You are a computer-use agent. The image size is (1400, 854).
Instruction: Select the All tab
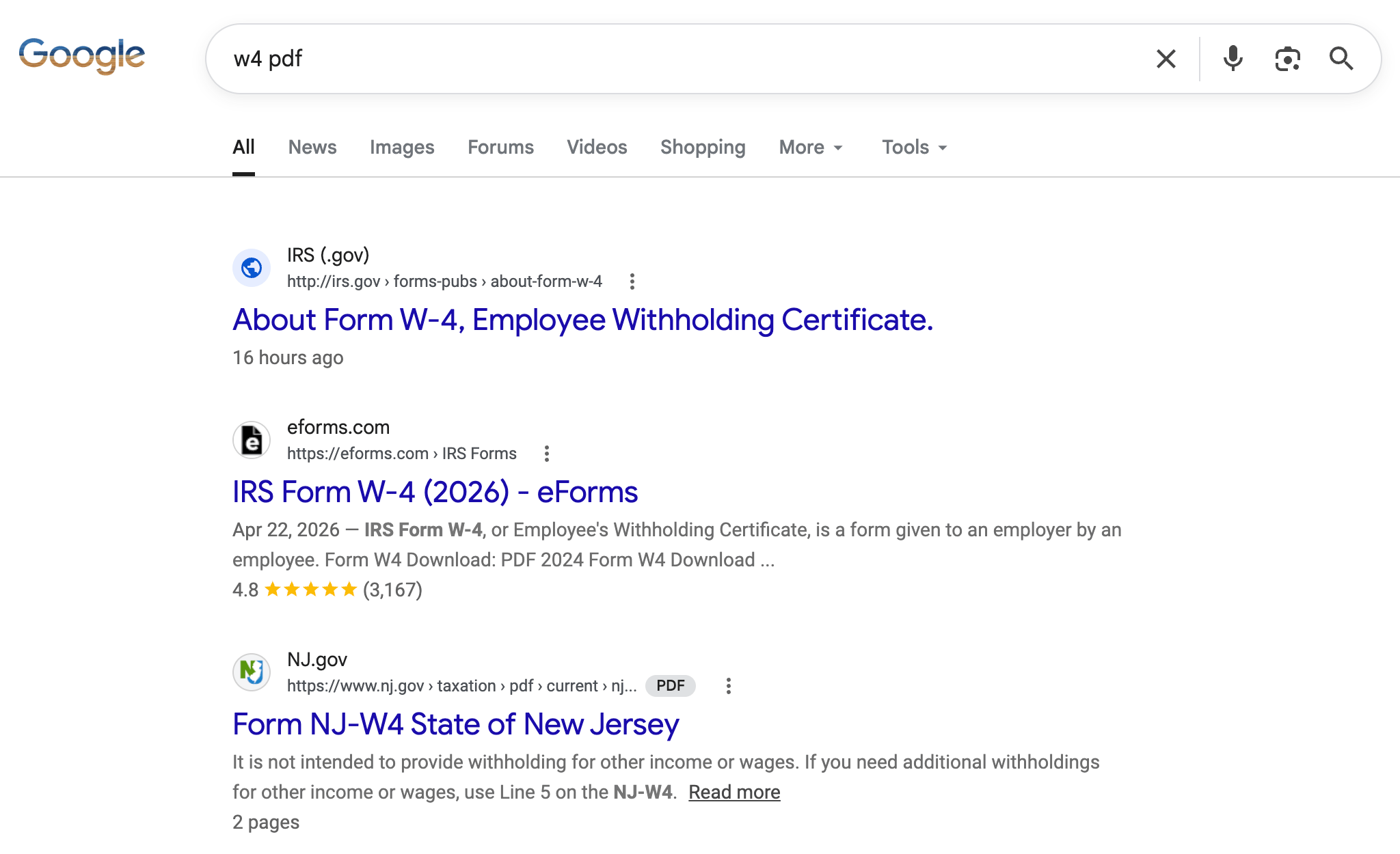coord(243,148)
